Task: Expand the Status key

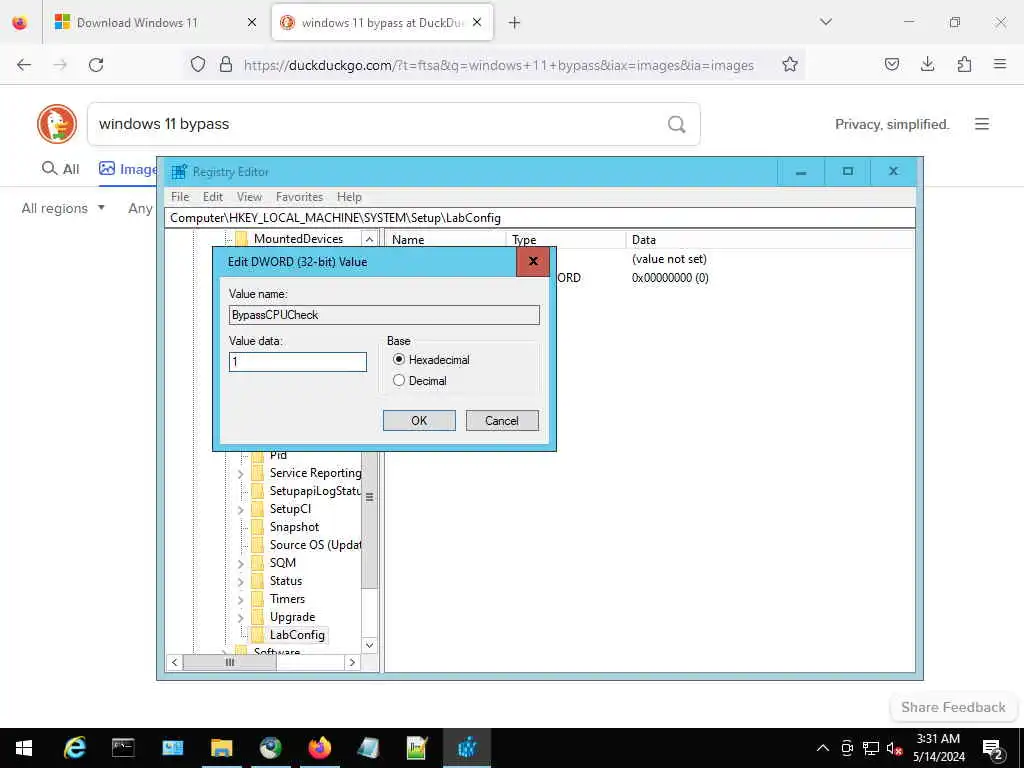Action: pos(241,581)
